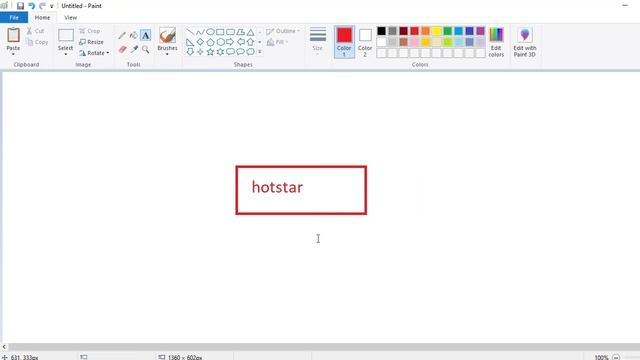Open Customize Quick Access Toolbar arrow
Viewport: 640px width, 360px height.
point(51,6)
